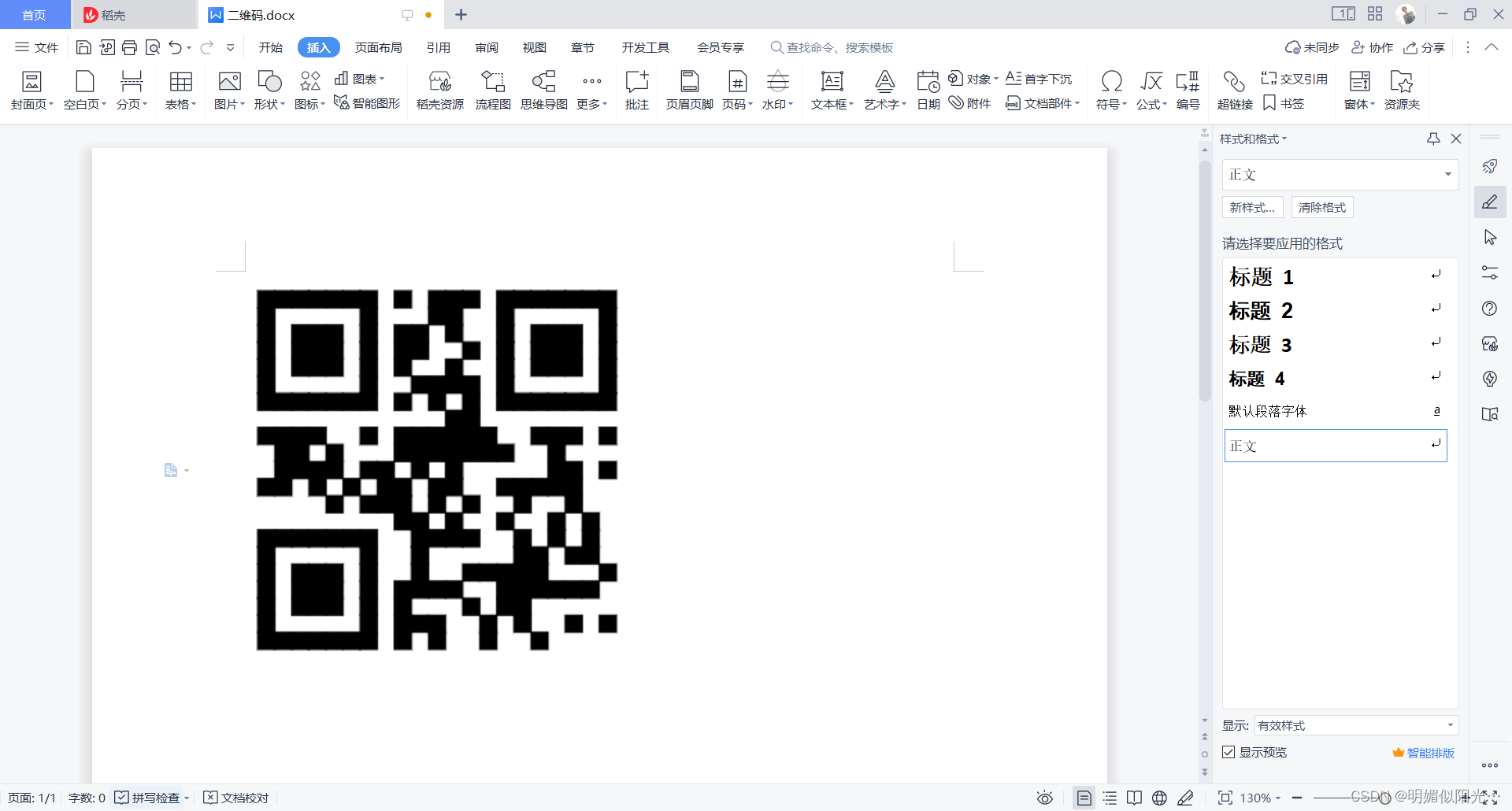The height and width of the screenshot is (811, 1512).
Task: Click the collaborate (协作) button
Action: 1373,47
